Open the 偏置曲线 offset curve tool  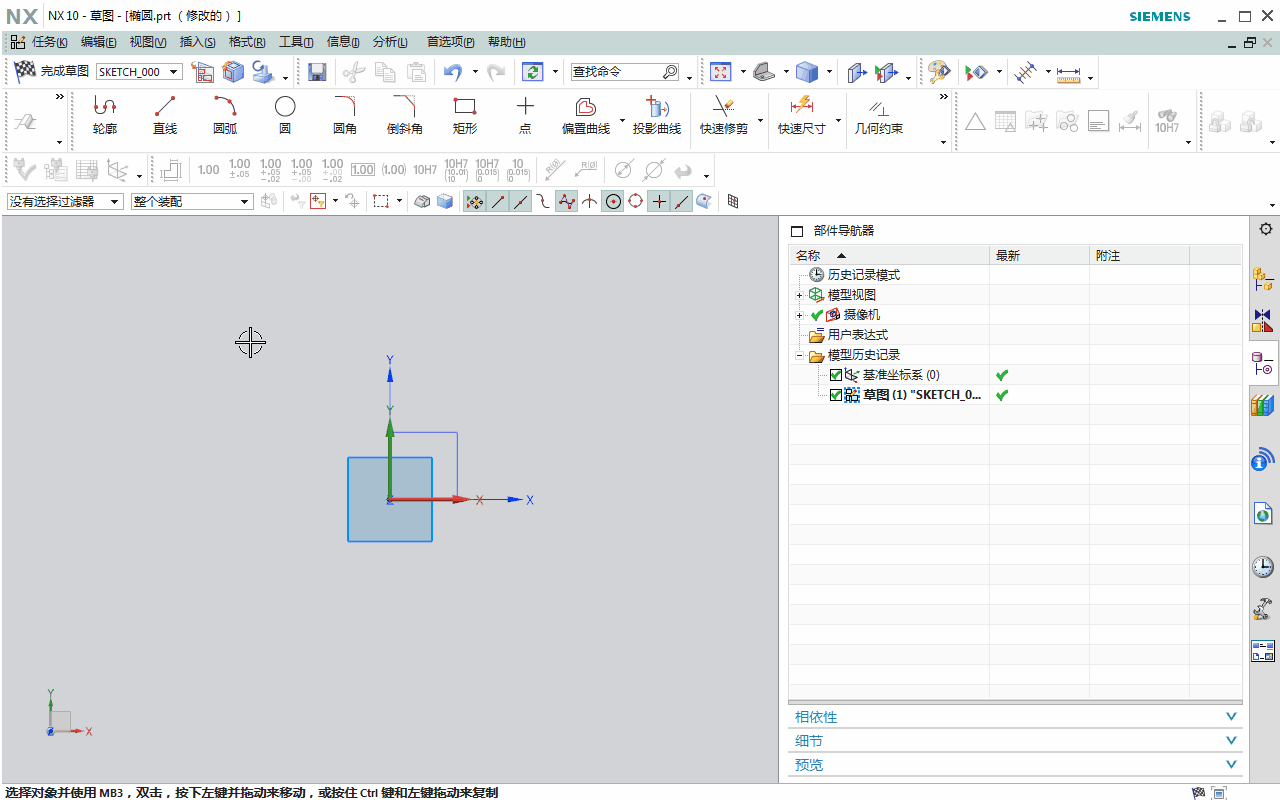(586, 116)
